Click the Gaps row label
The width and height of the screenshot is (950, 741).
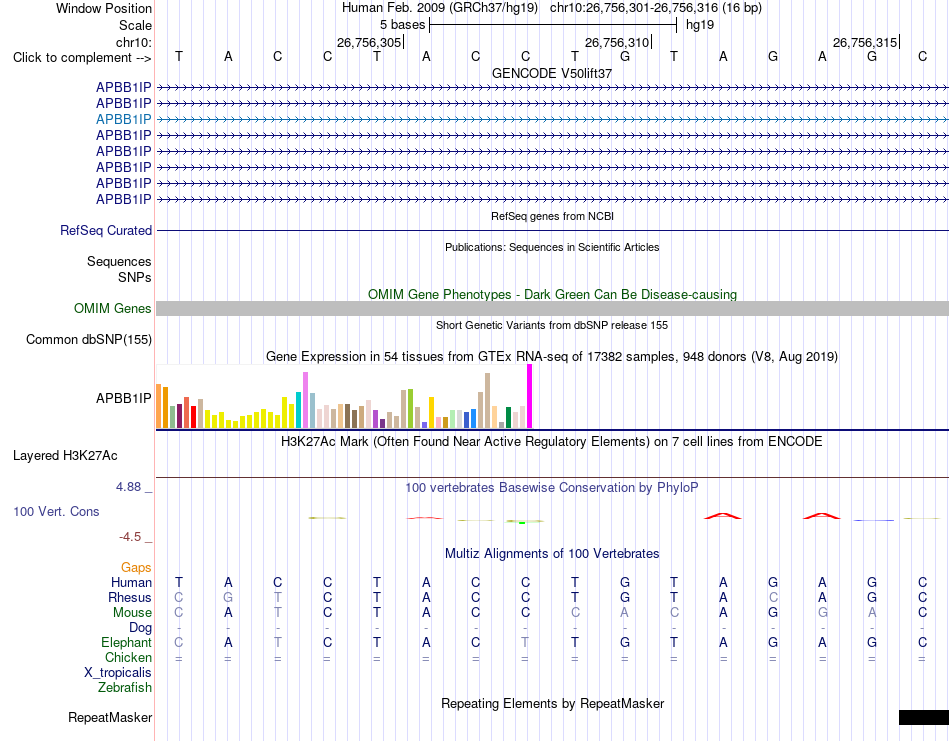coord(136,567)
